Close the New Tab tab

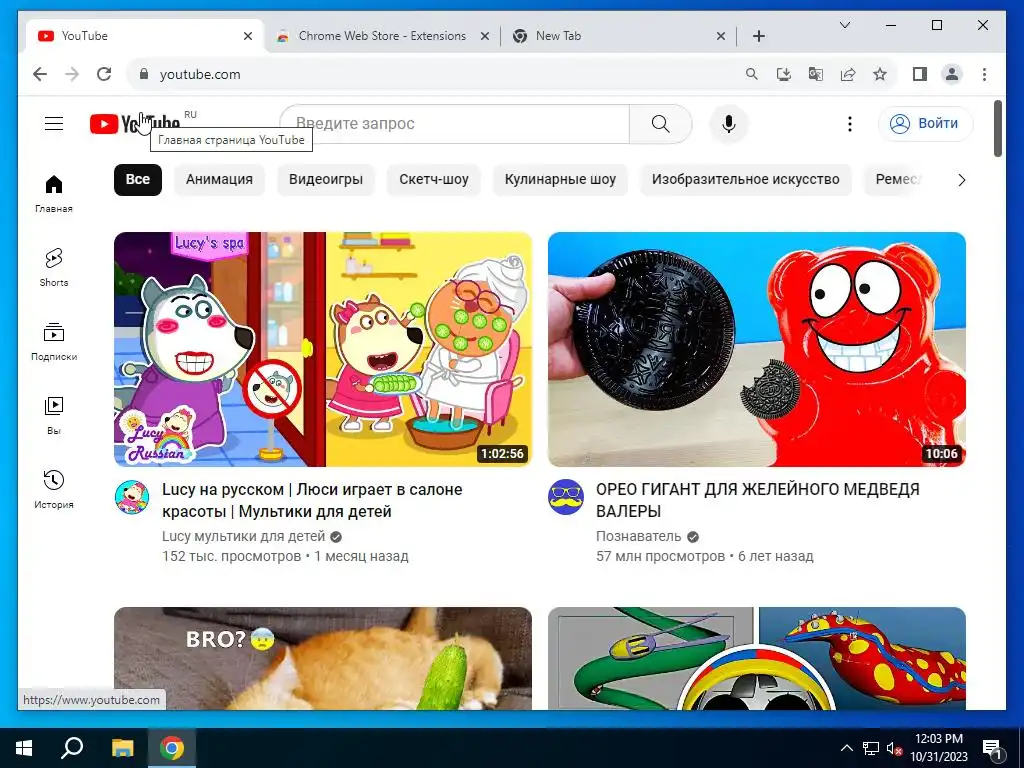[720, 36]
